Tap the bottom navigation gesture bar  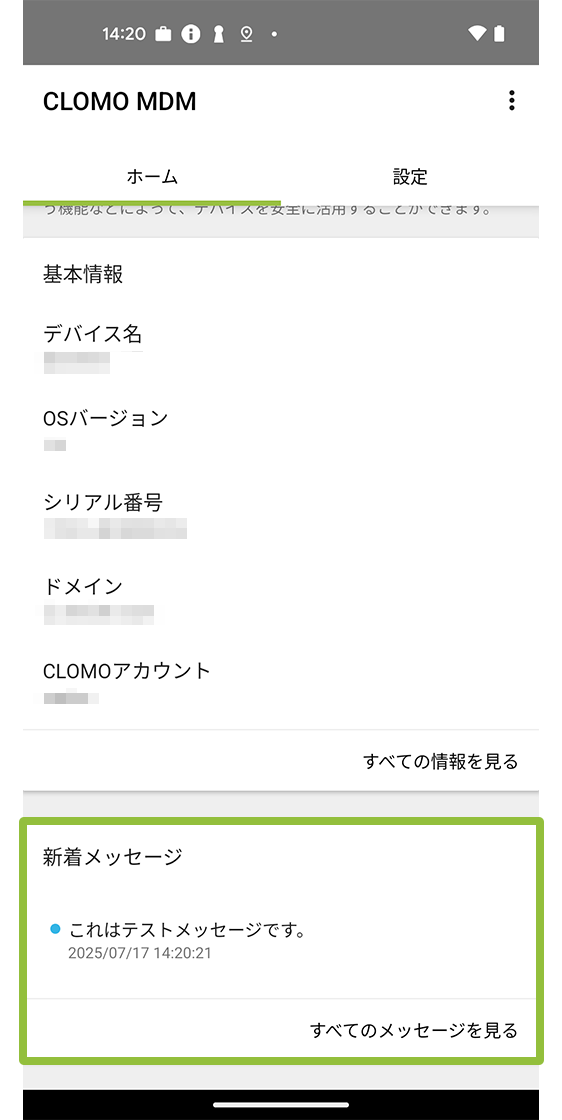(x=281, y=1104)
